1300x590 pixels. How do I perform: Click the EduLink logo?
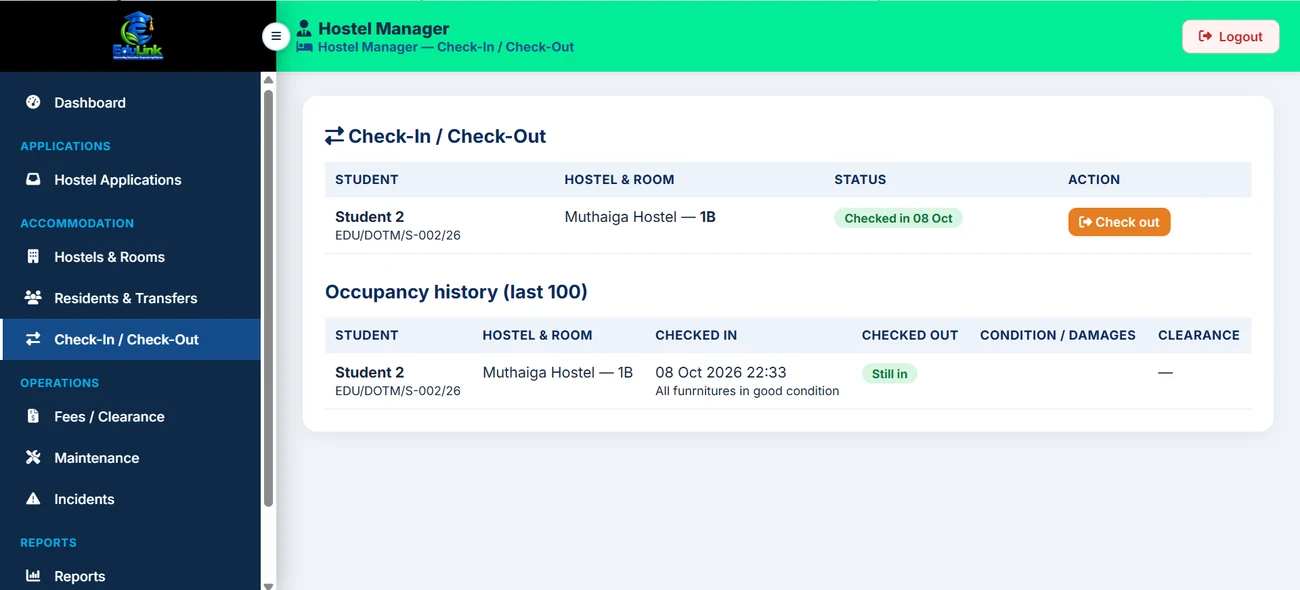[x=138, y=36]
